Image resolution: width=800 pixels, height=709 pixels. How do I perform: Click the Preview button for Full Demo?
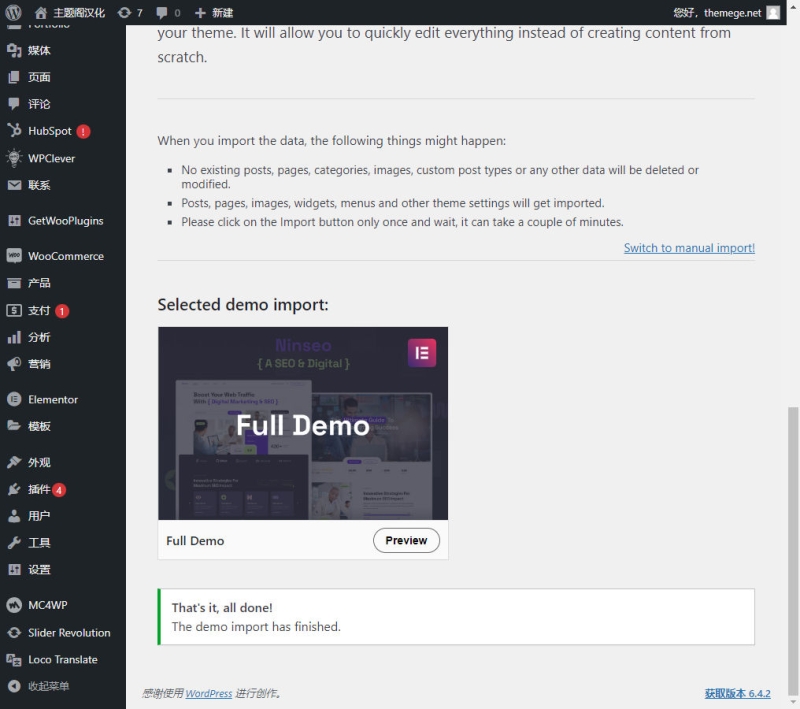point(406,540)
